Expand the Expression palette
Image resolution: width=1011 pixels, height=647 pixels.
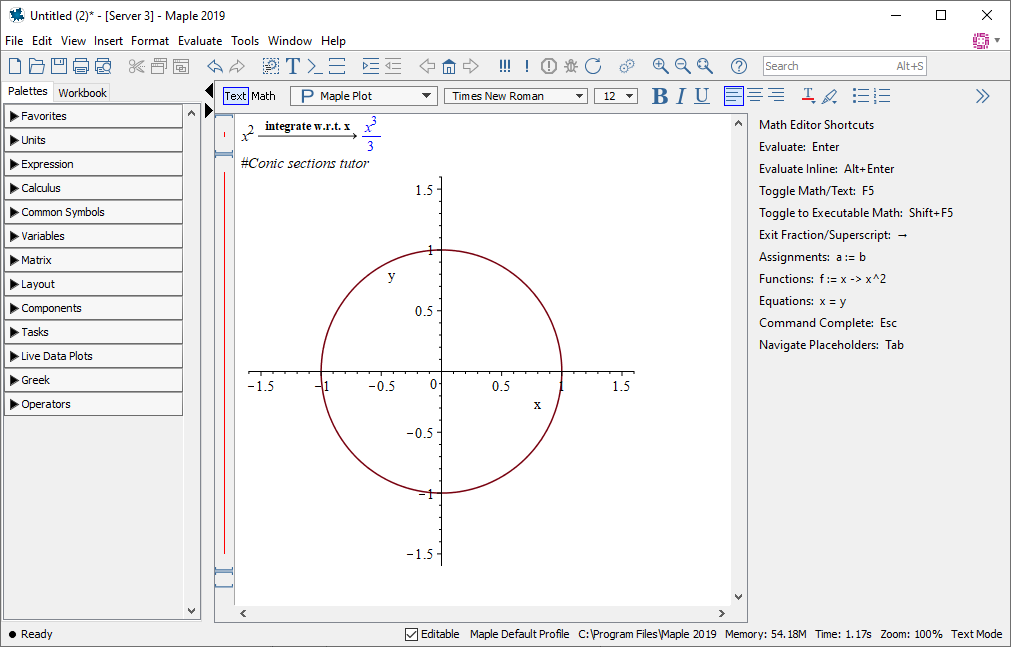pyautogui.click(x=94, y=164)
